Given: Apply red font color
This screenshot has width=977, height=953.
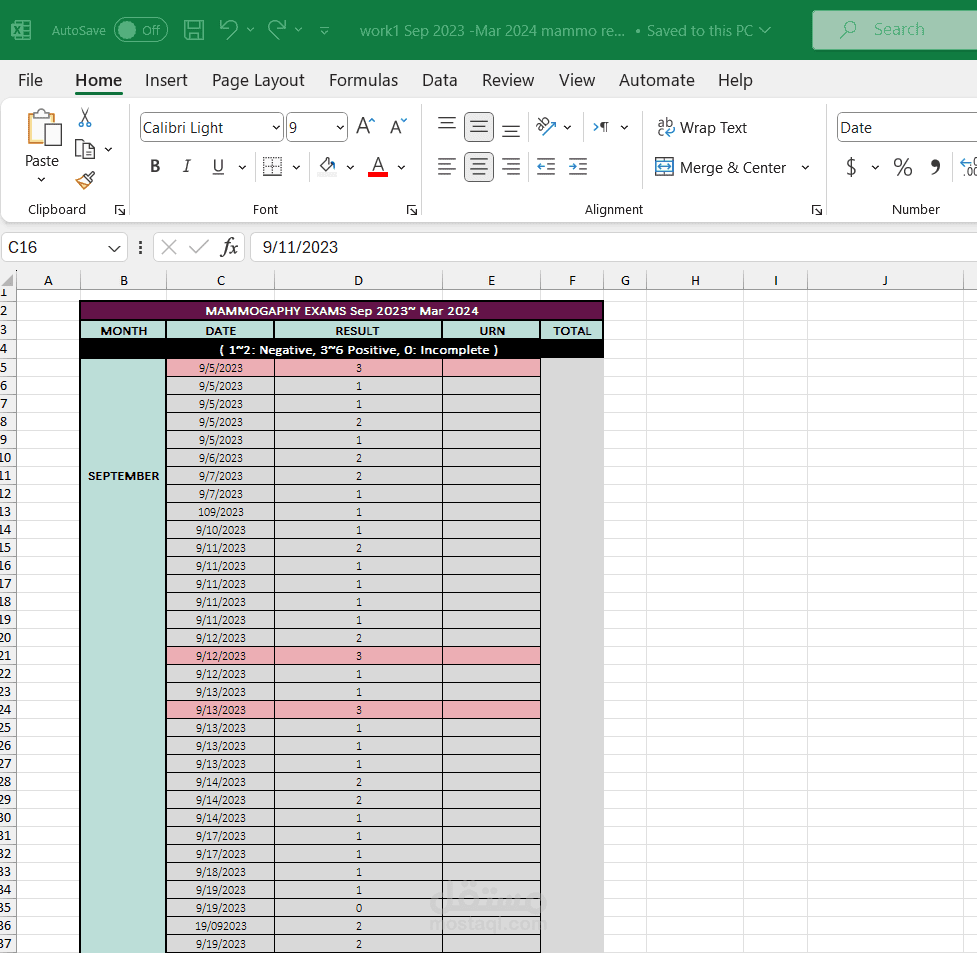Looking at the screenshot, I should [378, 166].
